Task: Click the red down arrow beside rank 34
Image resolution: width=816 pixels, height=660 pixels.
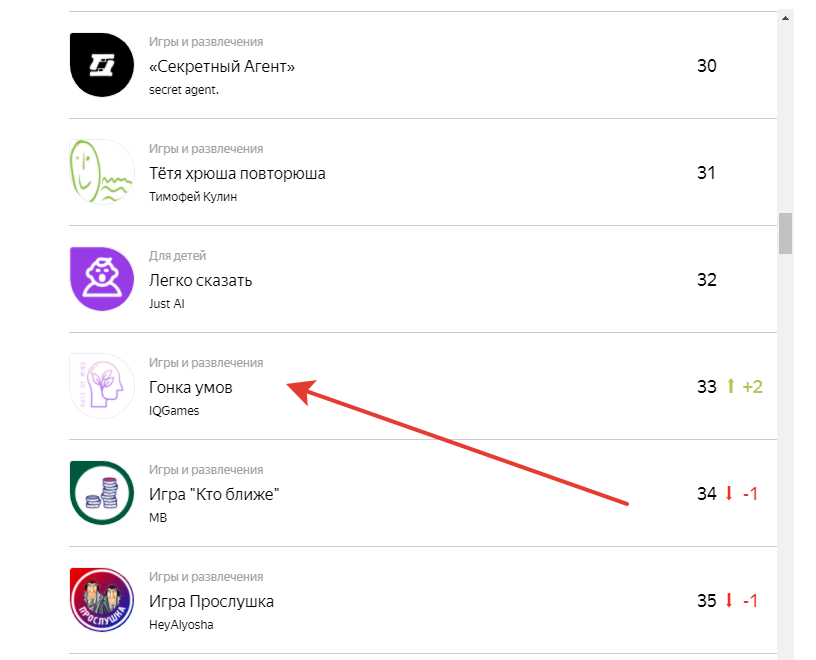Action: [x=729, y=493]
